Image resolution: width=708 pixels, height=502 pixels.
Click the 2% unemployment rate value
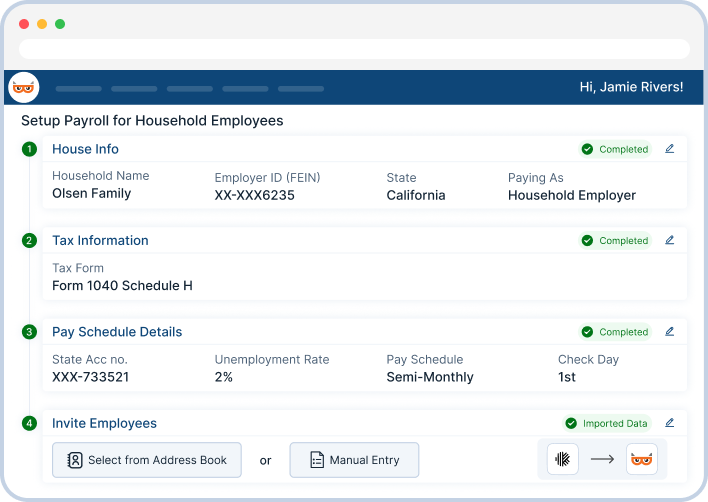224,377
